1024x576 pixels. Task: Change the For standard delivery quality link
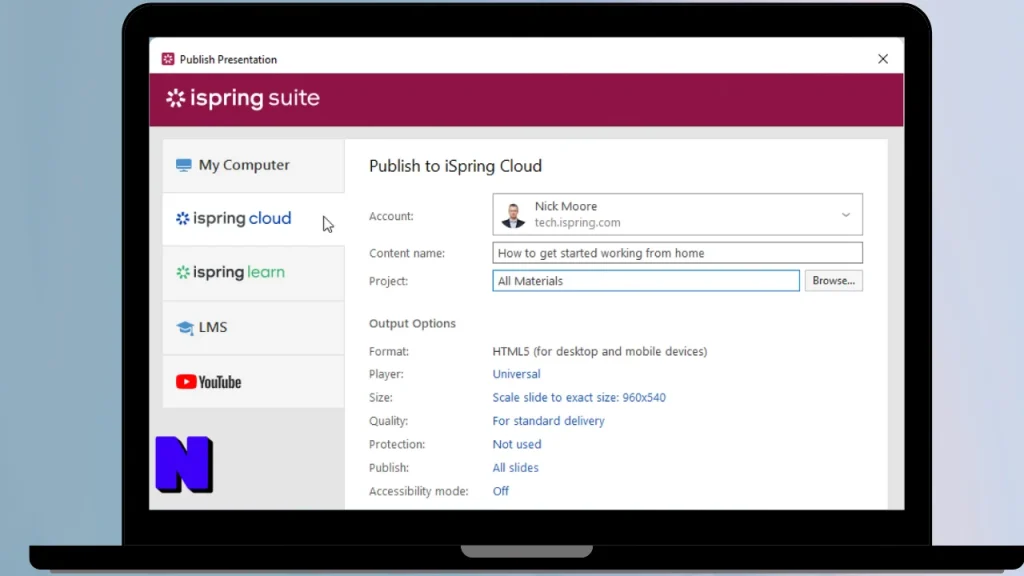click(548, 421)
